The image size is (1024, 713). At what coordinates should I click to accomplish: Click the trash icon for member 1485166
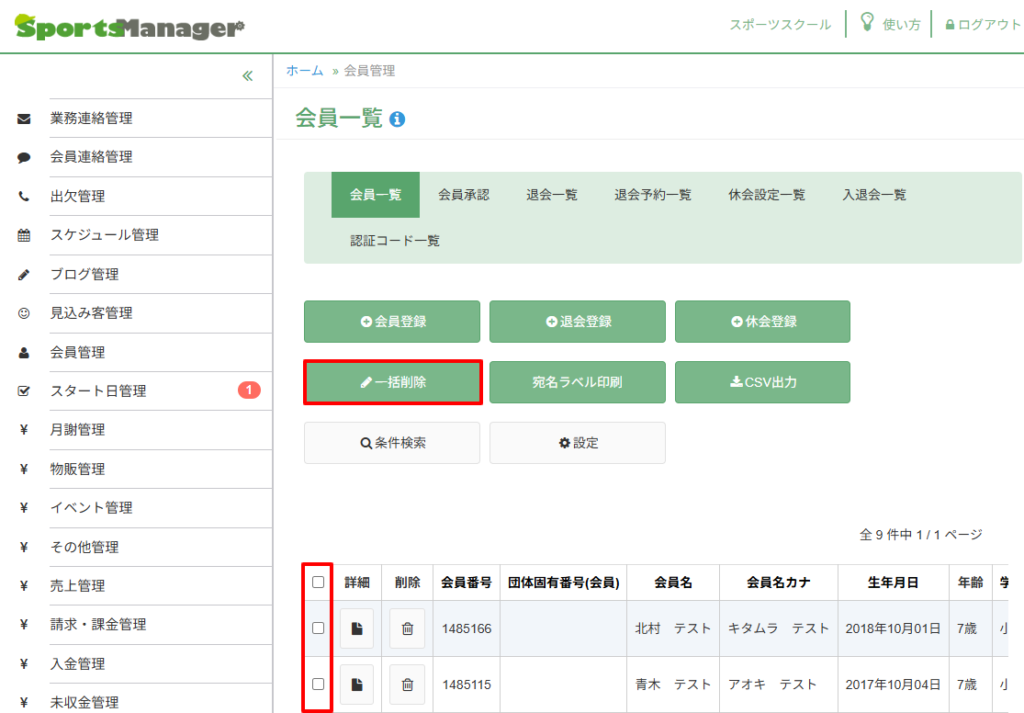(x=407, y=628)
